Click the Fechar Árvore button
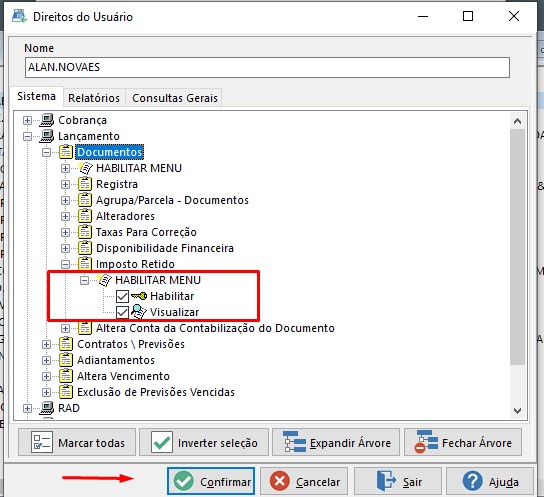 (x=463, y=442)
